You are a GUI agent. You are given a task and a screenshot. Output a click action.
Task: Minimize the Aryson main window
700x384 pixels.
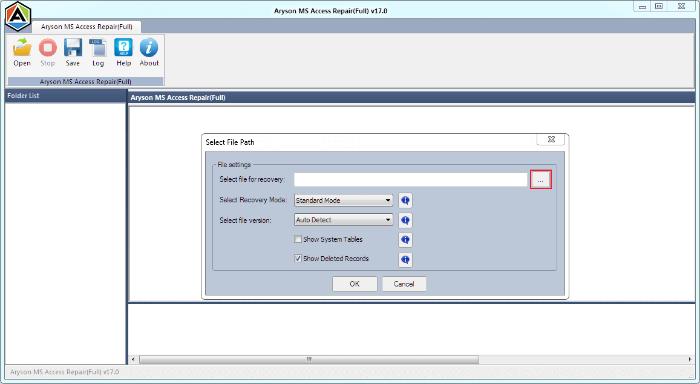642,6
